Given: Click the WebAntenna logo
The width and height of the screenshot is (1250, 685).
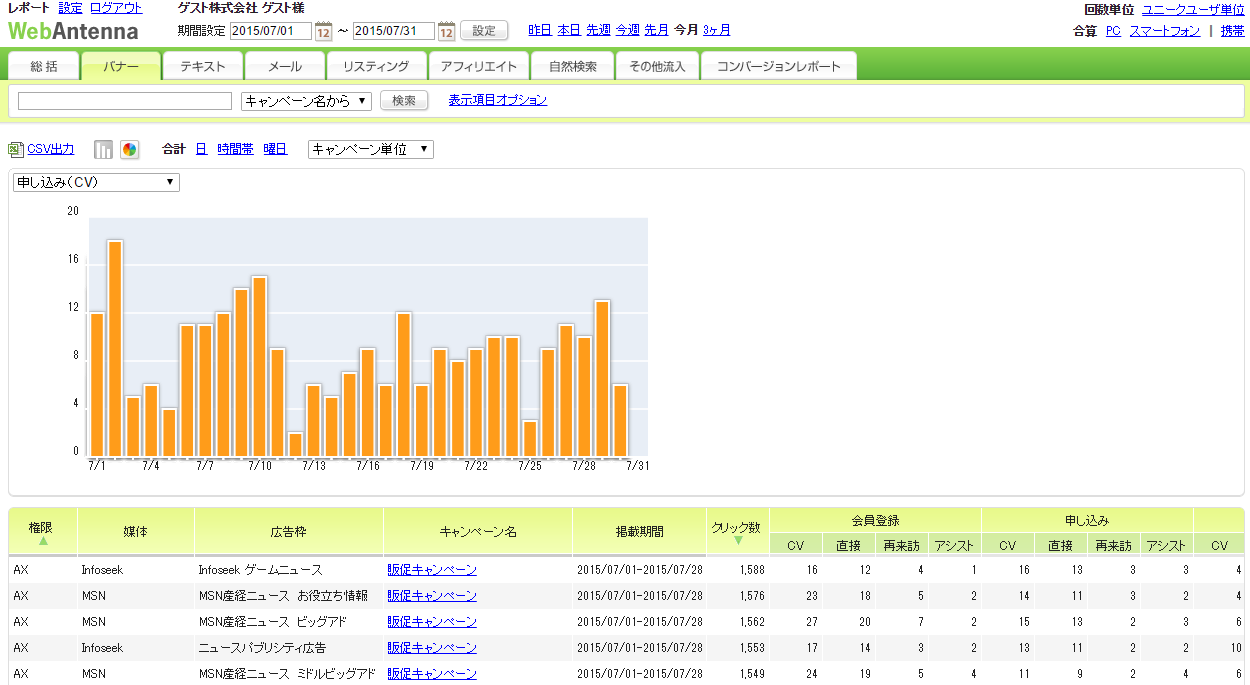Looking at the screenshot, I should (73, 30).
